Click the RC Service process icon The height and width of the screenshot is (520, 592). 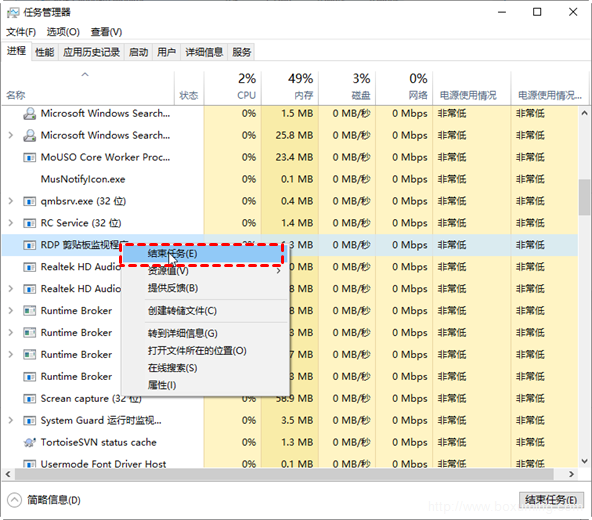pyautogui.click(x=29, y=223)
